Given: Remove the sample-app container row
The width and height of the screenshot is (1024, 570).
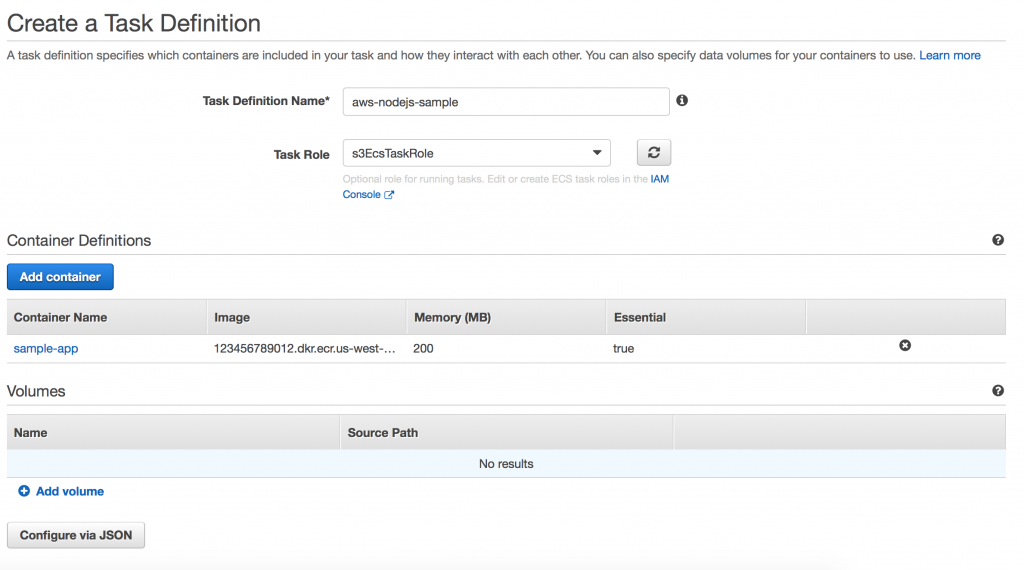Looking at the screenshot, I should tap(905, 345).
